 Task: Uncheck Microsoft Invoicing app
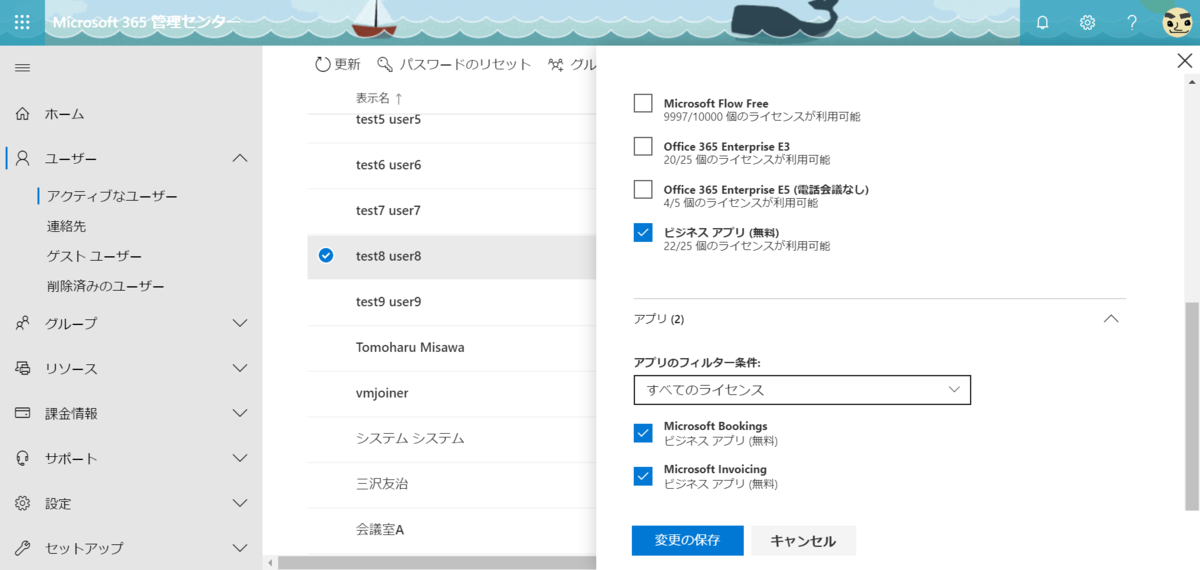pyautogui.click(x=643, y=476)
